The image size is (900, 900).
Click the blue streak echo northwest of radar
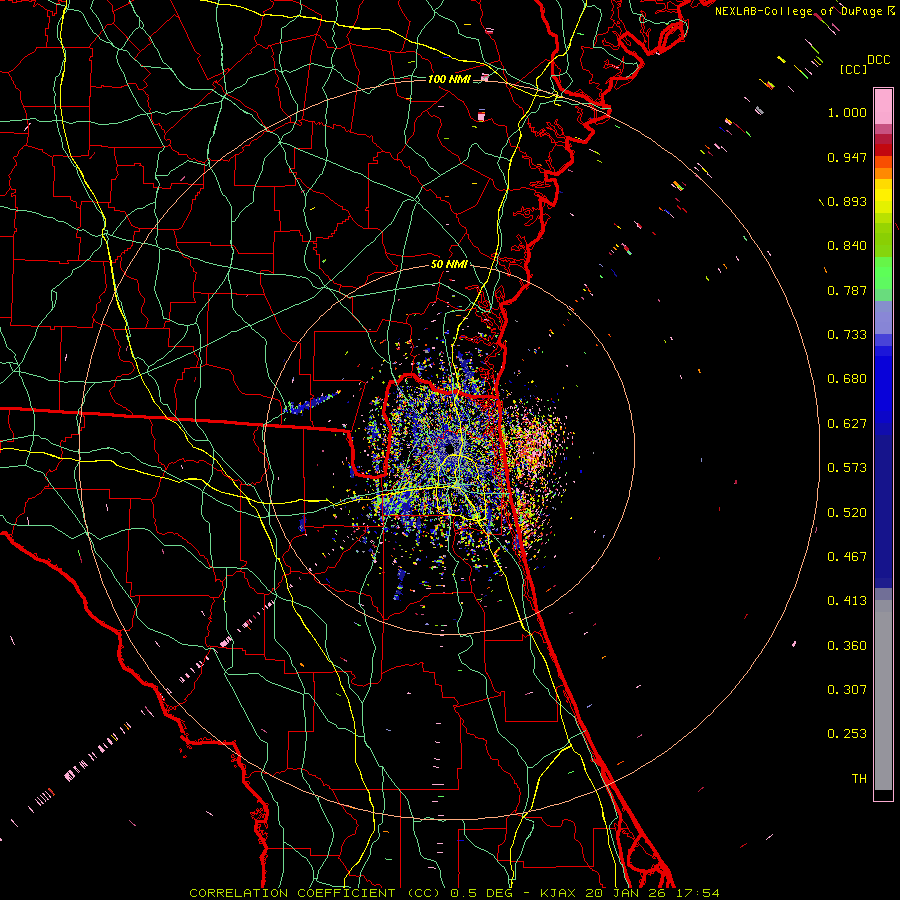[x=312, y=402]
